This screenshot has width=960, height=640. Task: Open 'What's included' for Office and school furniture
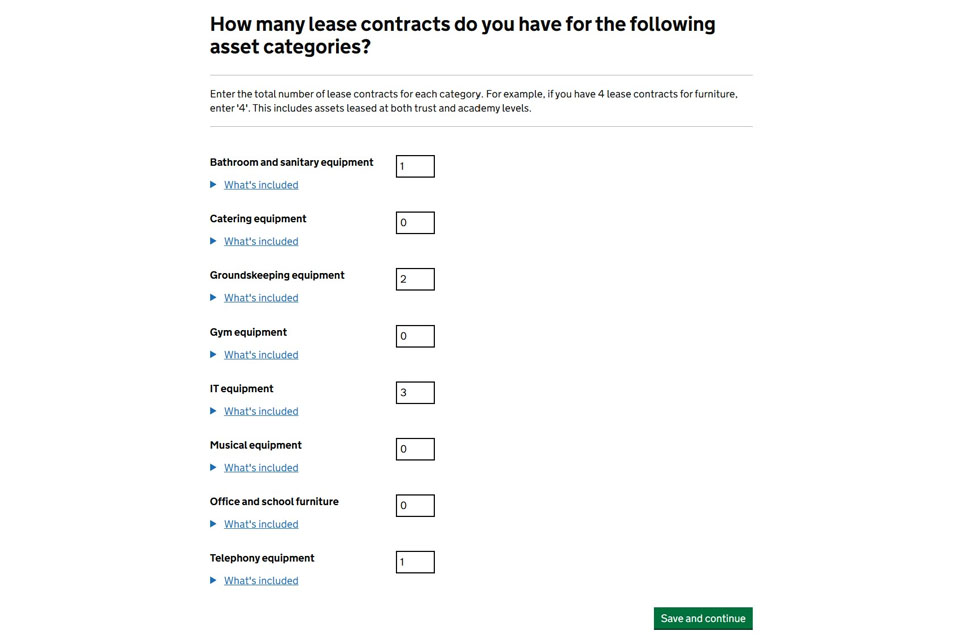(261, 524)
